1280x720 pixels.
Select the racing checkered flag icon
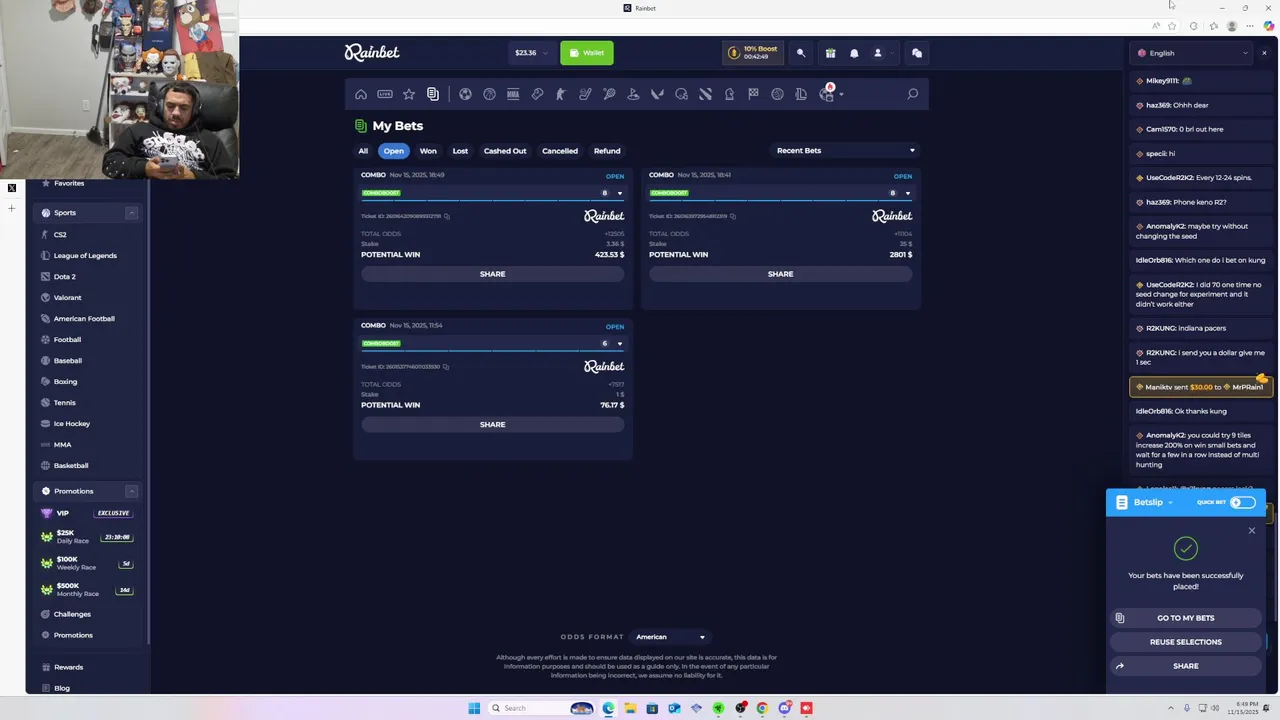[753, 94]
